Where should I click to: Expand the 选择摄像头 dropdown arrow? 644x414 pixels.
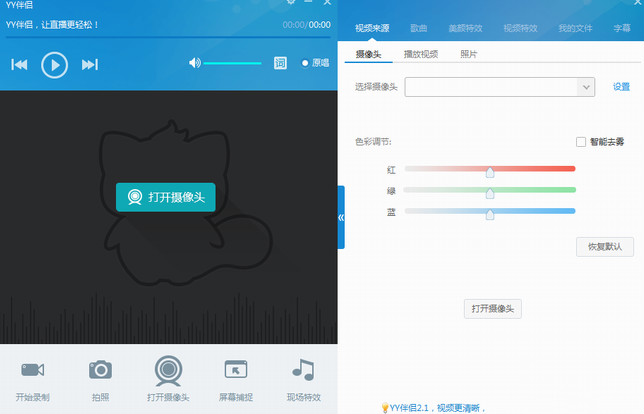click(586, 87)
